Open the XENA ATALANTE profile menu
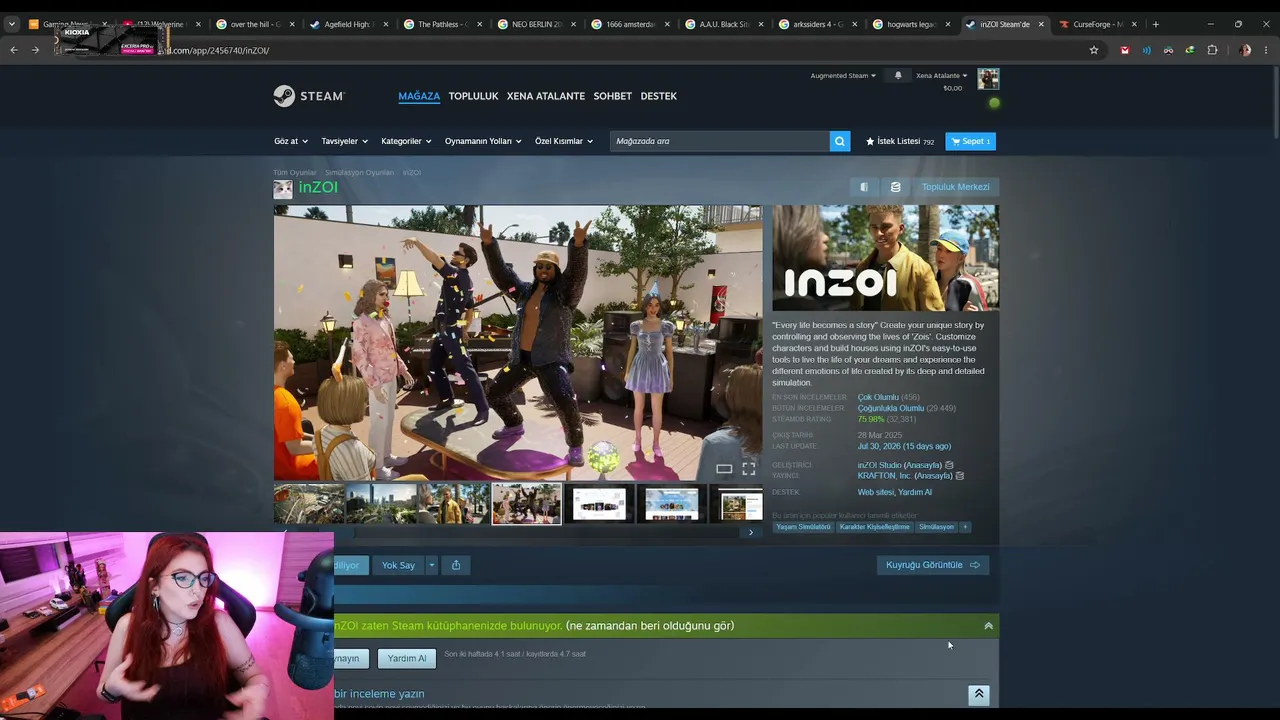 [x=546, y=96]
